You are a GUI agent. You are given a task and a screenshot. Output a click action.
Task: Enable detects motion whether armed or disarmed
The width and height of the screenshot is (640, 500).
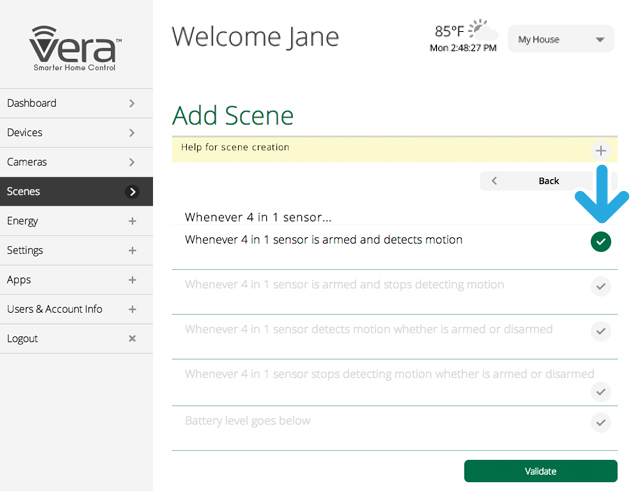tap(600, 331)
